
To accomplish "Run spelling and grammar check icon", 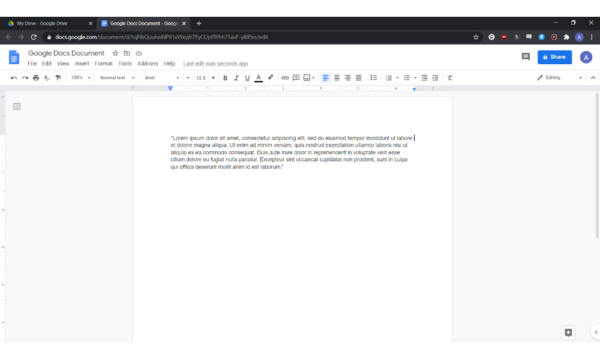I will point(47,78).
